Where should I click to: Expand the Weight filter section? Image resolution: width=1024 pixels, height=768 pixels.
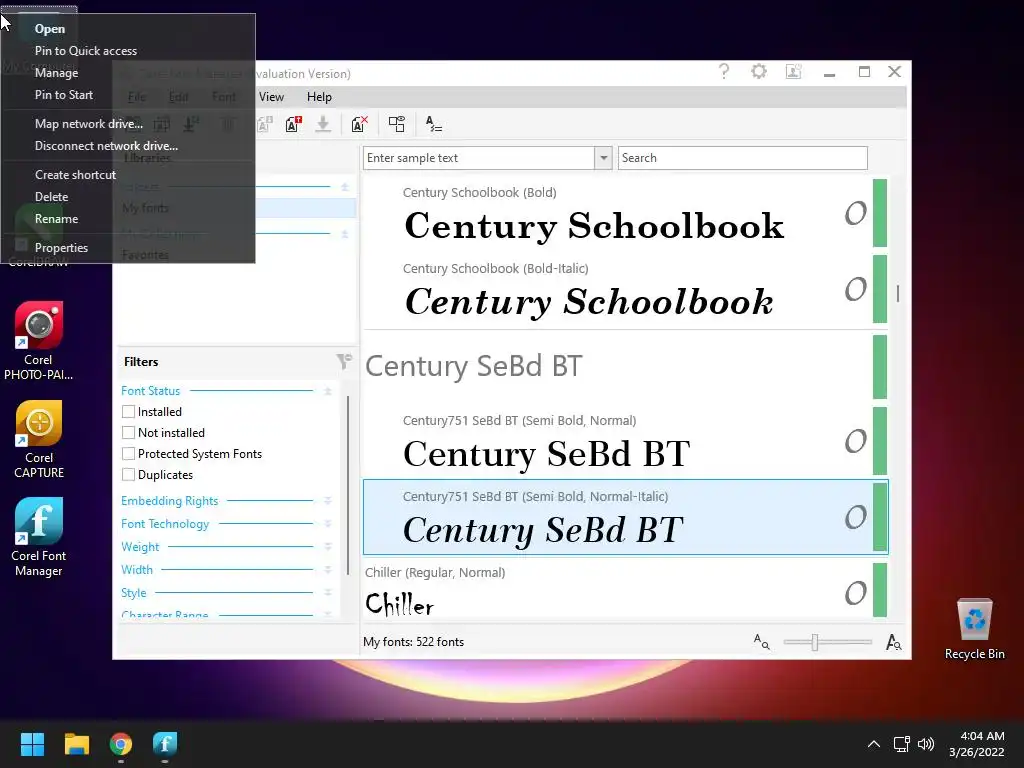[328, 547]
